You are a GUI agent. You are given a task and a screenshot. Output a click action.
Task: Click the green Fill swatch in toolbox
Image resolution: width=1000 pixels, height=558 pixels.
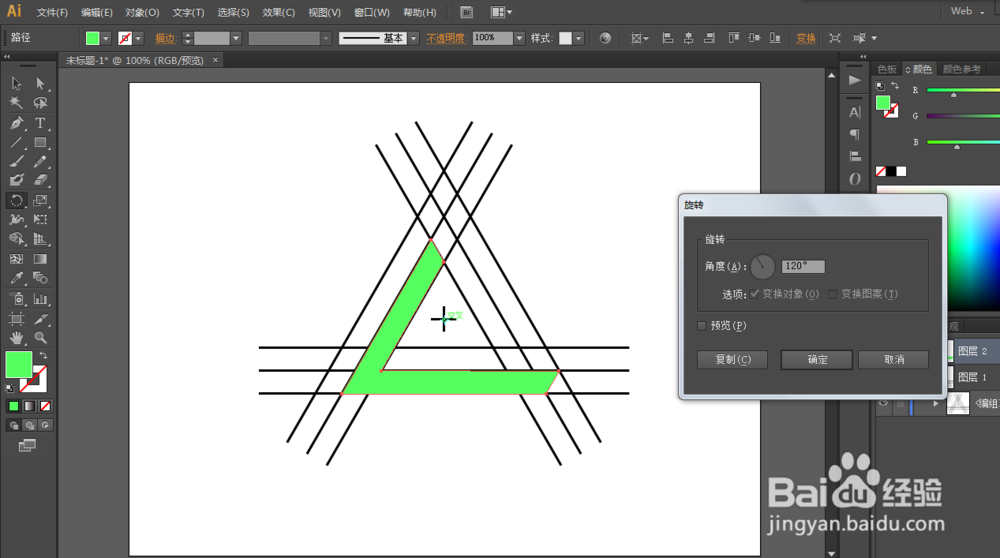click(18, 364)
